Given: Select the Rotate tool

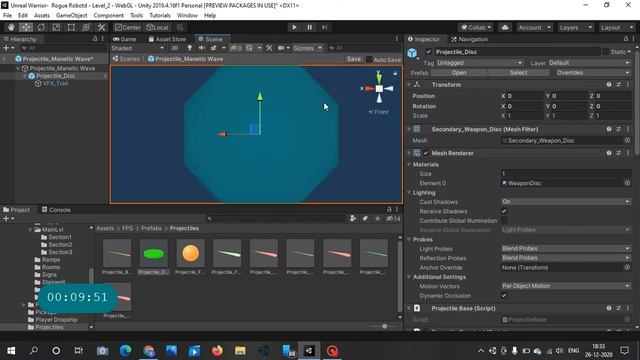Looking at the screenshot, I should pyautogui.click(x=41, y=27).
